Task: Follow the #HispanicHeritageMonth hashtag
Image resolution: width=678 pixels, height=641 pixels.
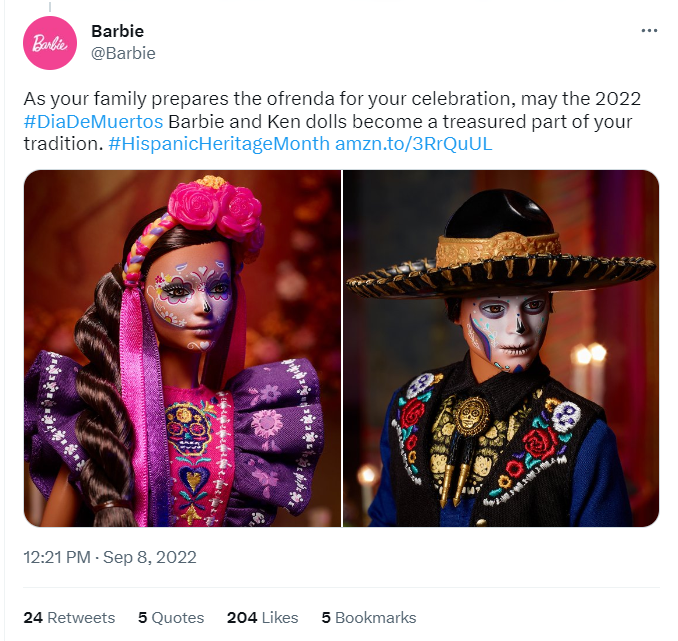Action: [219, 144]
